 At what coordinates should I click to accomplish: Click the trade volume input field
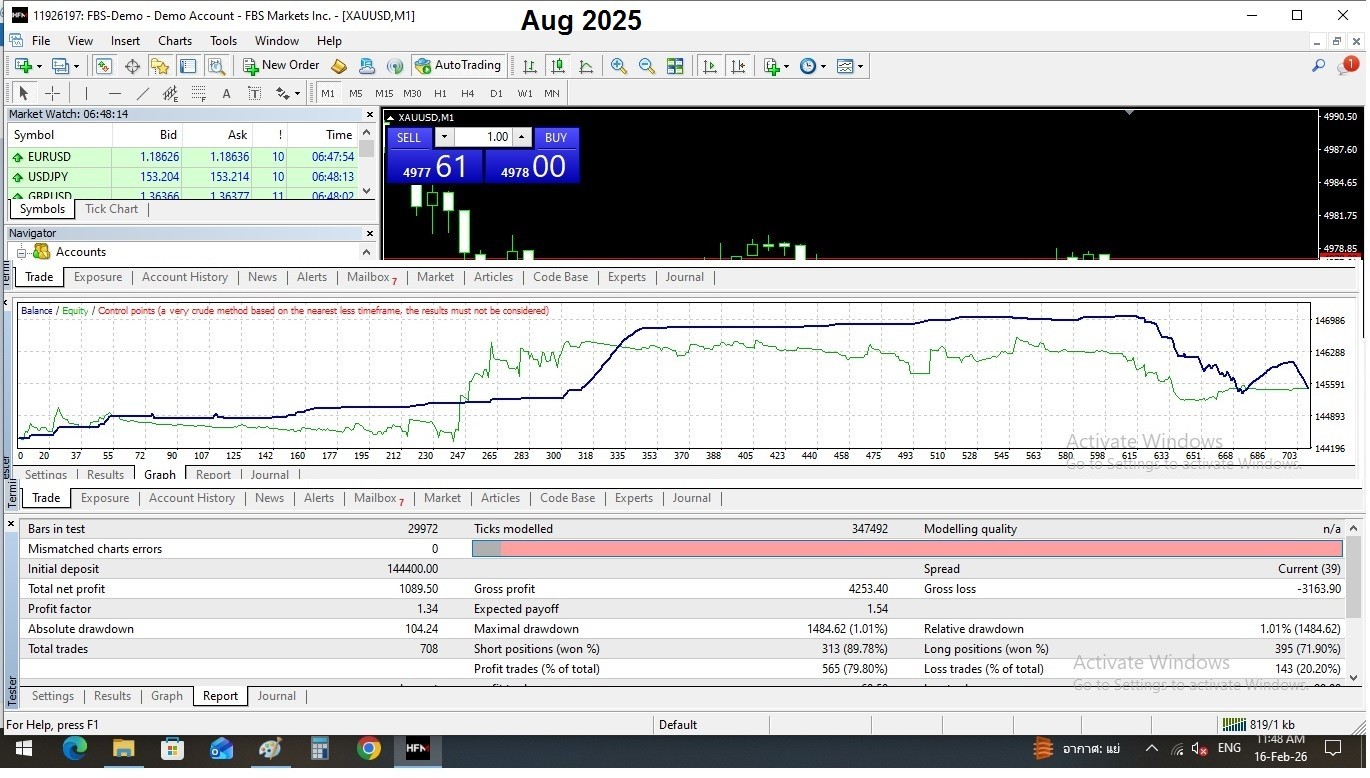coord(485,138)
